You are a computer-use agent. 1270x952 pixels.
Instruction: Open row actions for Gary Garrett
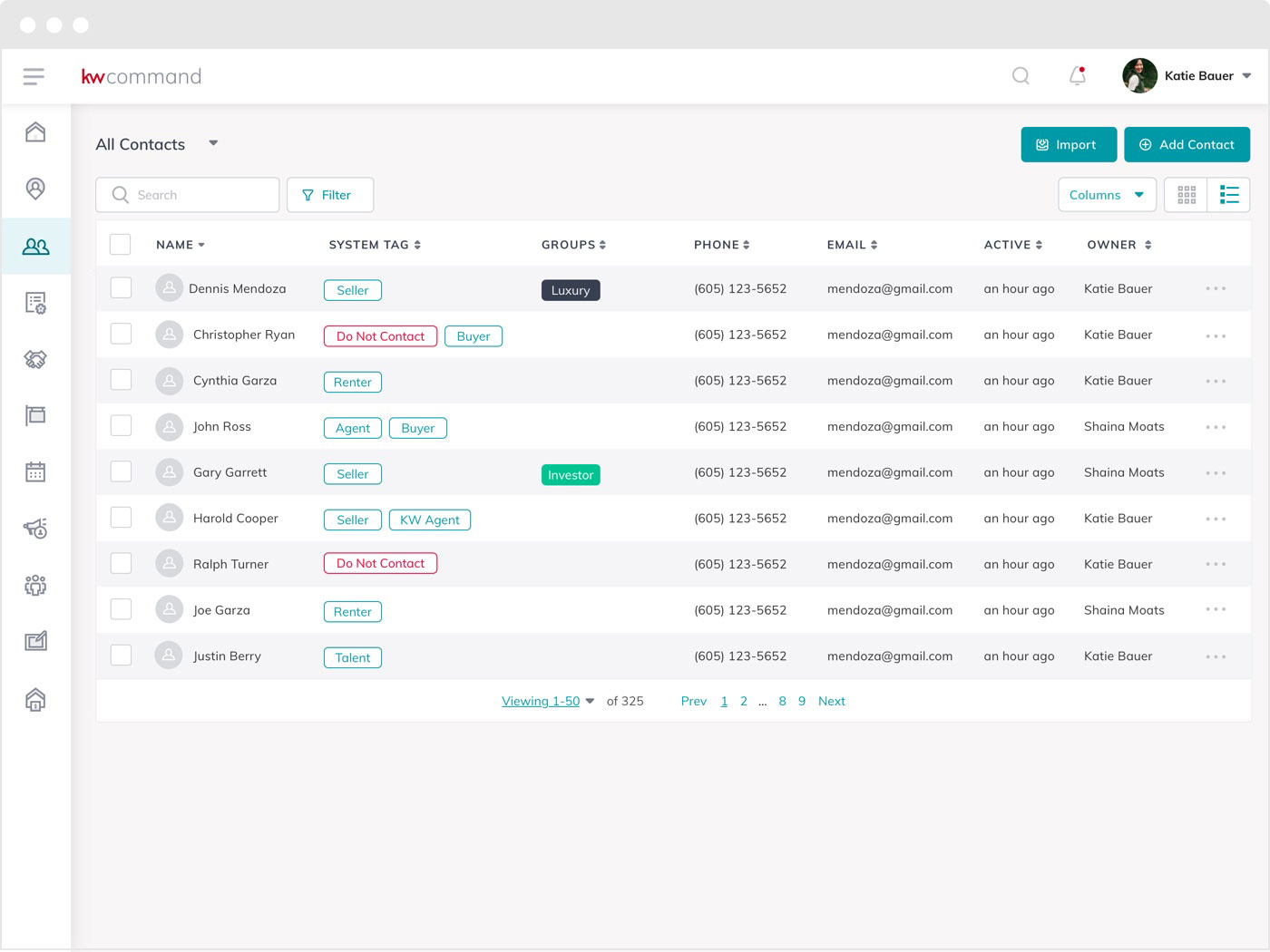coord(1216,473)
